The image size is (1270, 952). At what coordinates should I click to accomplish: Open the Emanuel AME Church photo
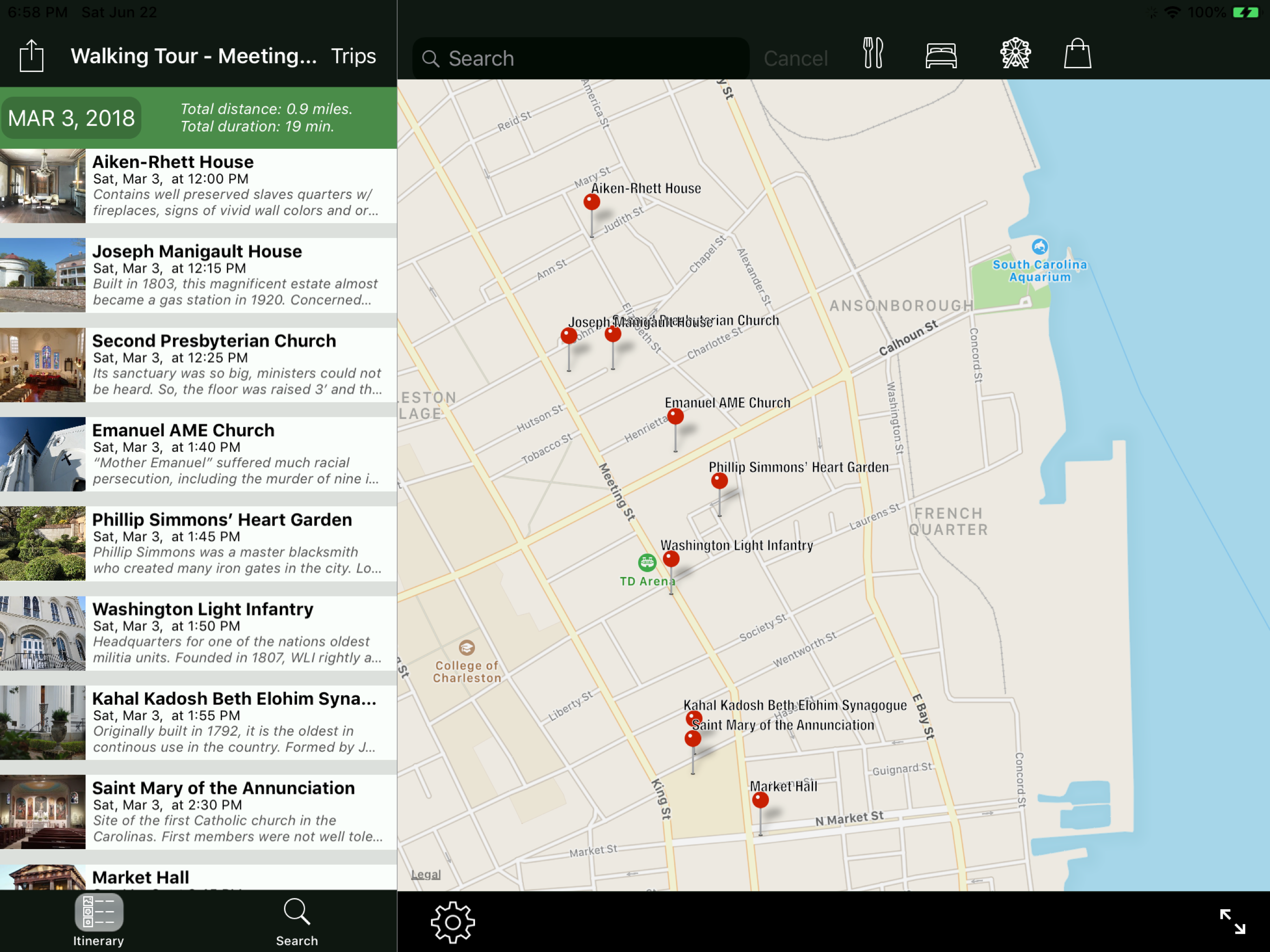click(x=42, y=454)
